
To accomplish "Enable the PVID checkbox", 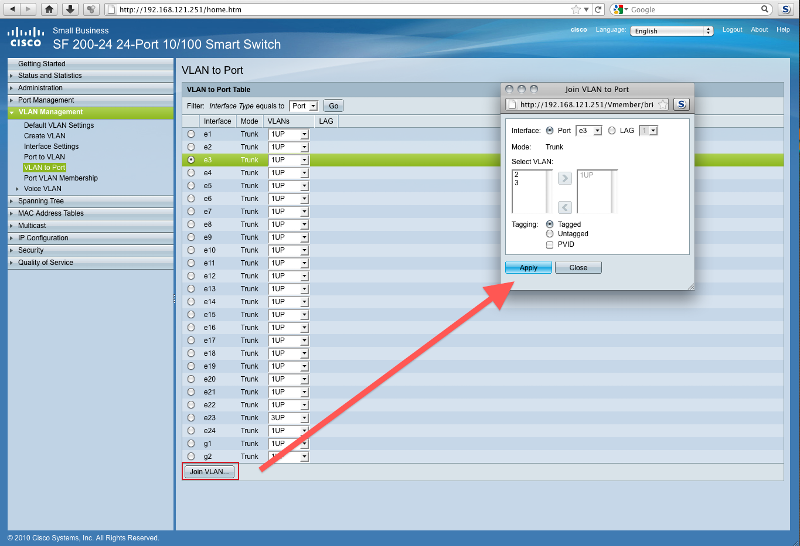I will tap(550, 244).
